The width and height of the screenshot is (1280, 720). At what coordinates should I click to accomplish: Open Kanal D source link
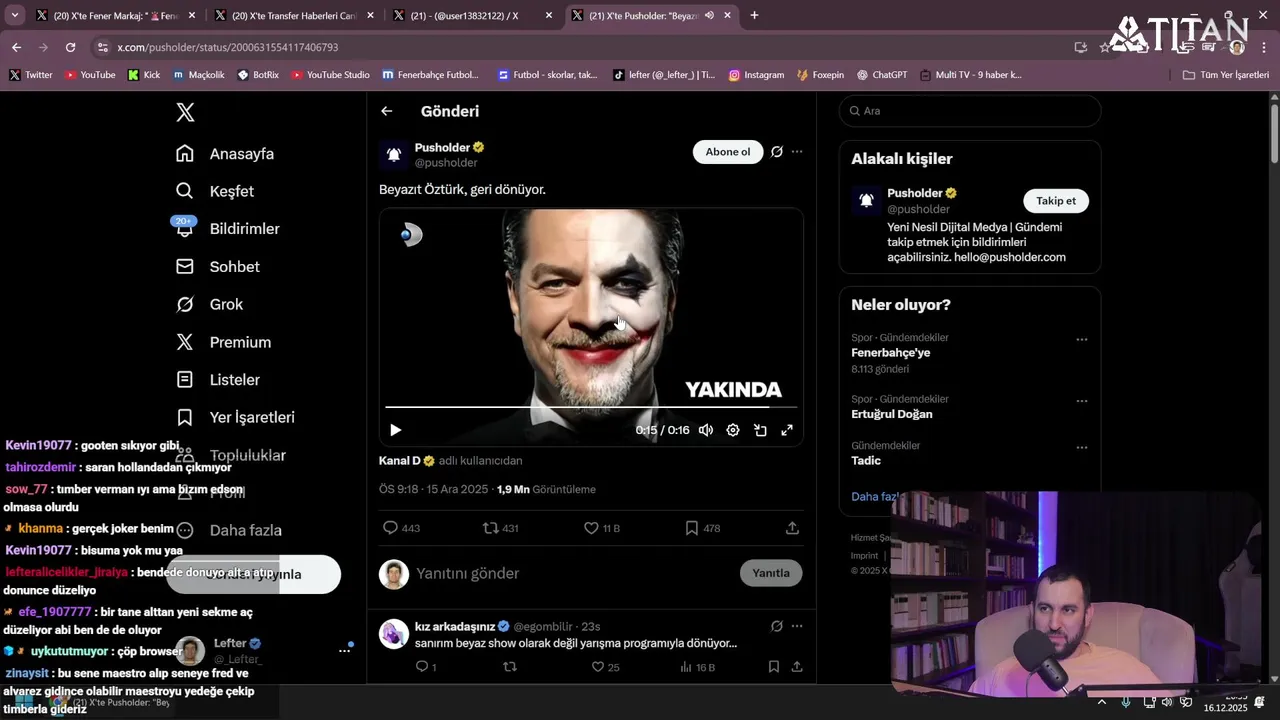pos(407,461)
